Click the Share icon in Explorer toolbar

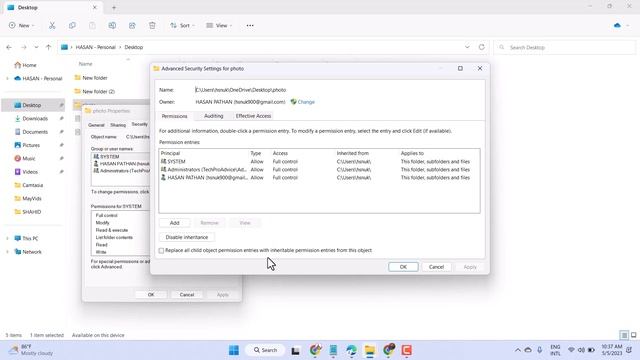point(132,25)
